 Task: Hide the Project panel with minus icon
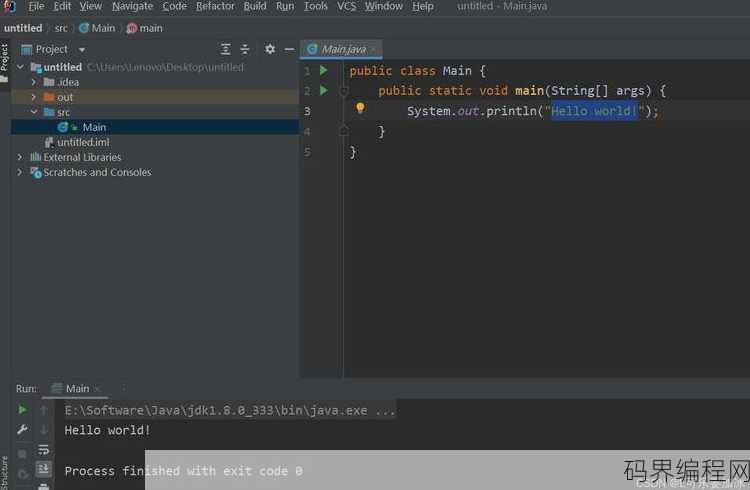pyautogui.click(x=289, y=49)
